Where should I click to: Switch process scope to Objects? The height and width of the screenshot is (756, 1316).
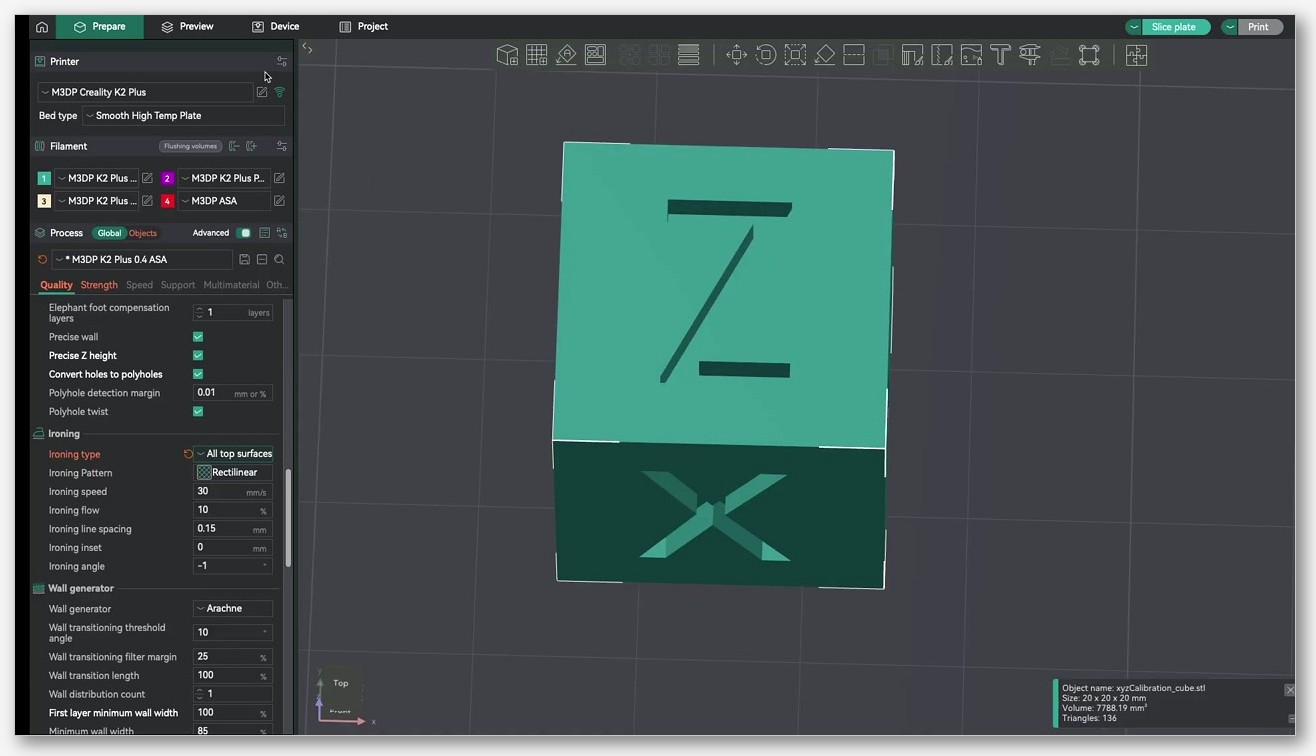coord(143,233)
